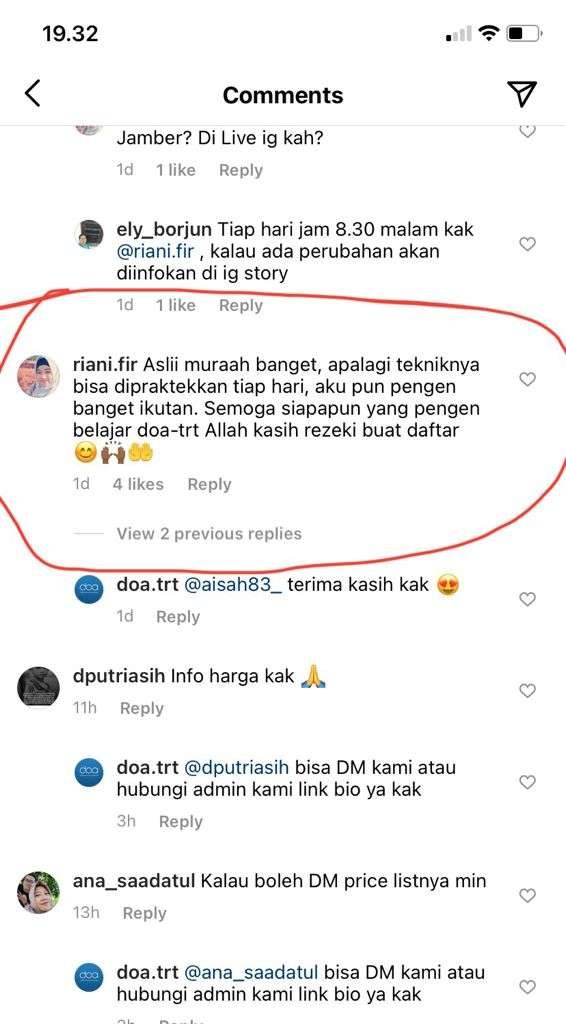Open dputriasih's dark profile avatar

38,686
